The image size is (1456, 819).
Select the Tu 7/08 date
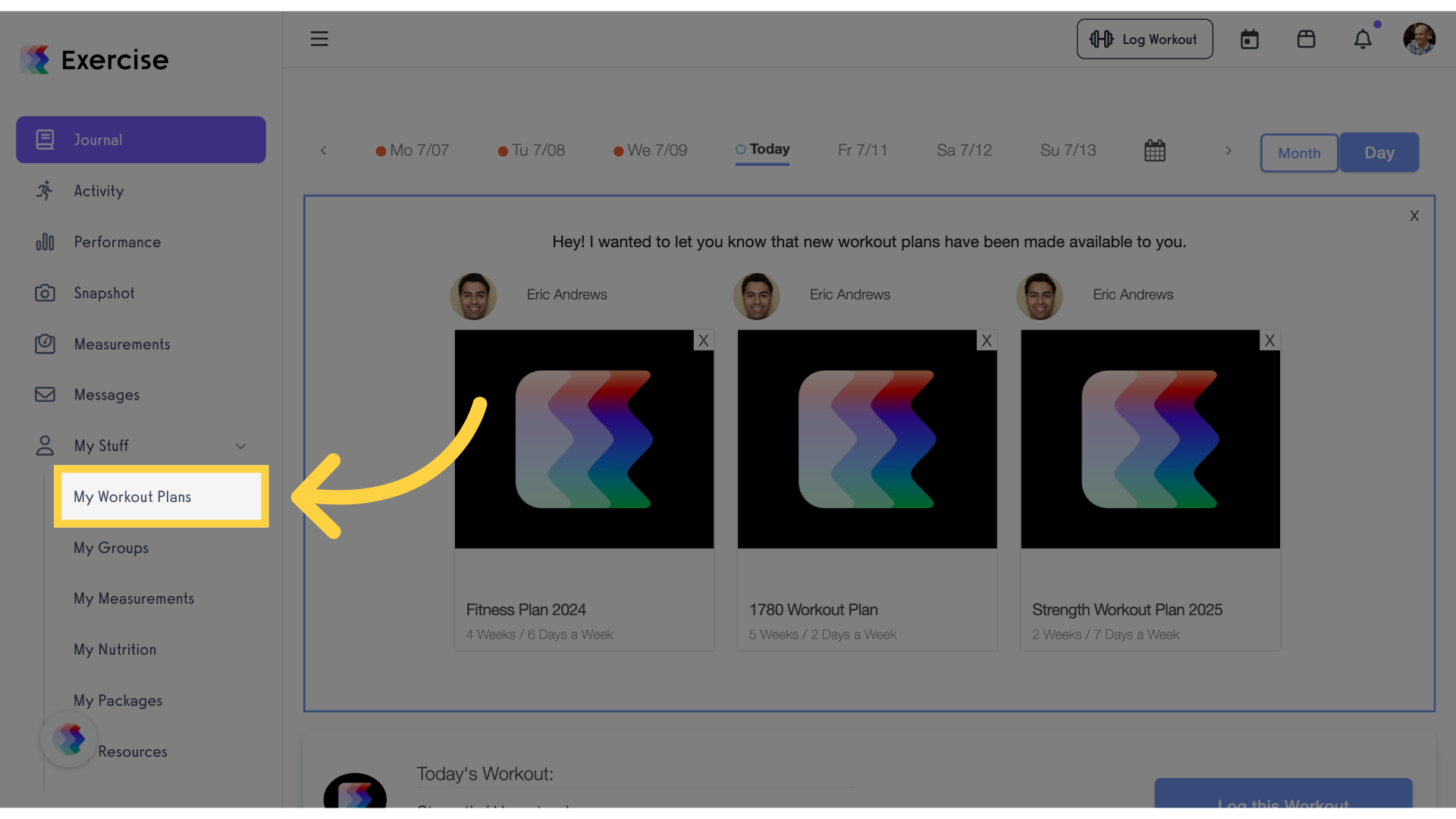tap(531, 150)
